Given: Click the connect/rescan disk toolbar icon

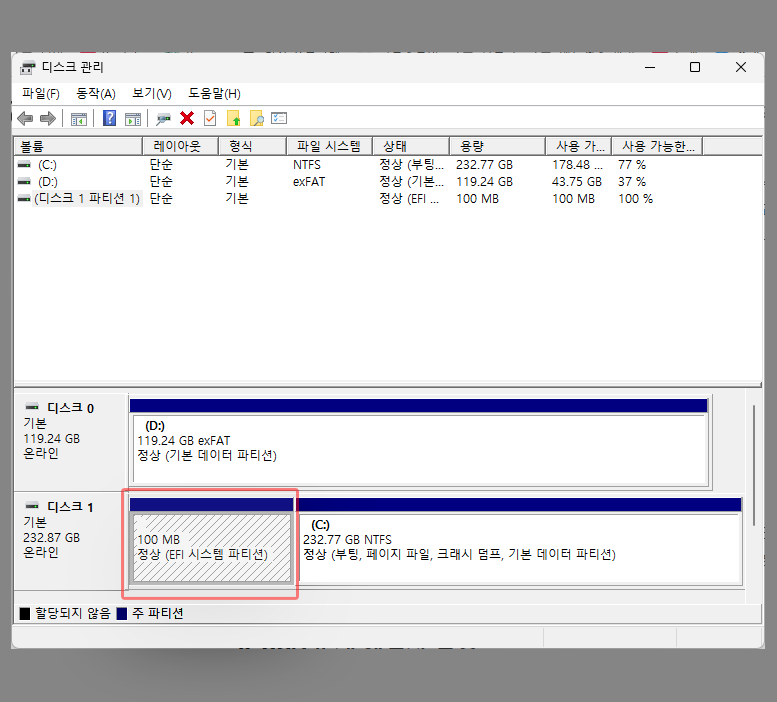Looking at the screenshot, I should [x=163, y=119].
